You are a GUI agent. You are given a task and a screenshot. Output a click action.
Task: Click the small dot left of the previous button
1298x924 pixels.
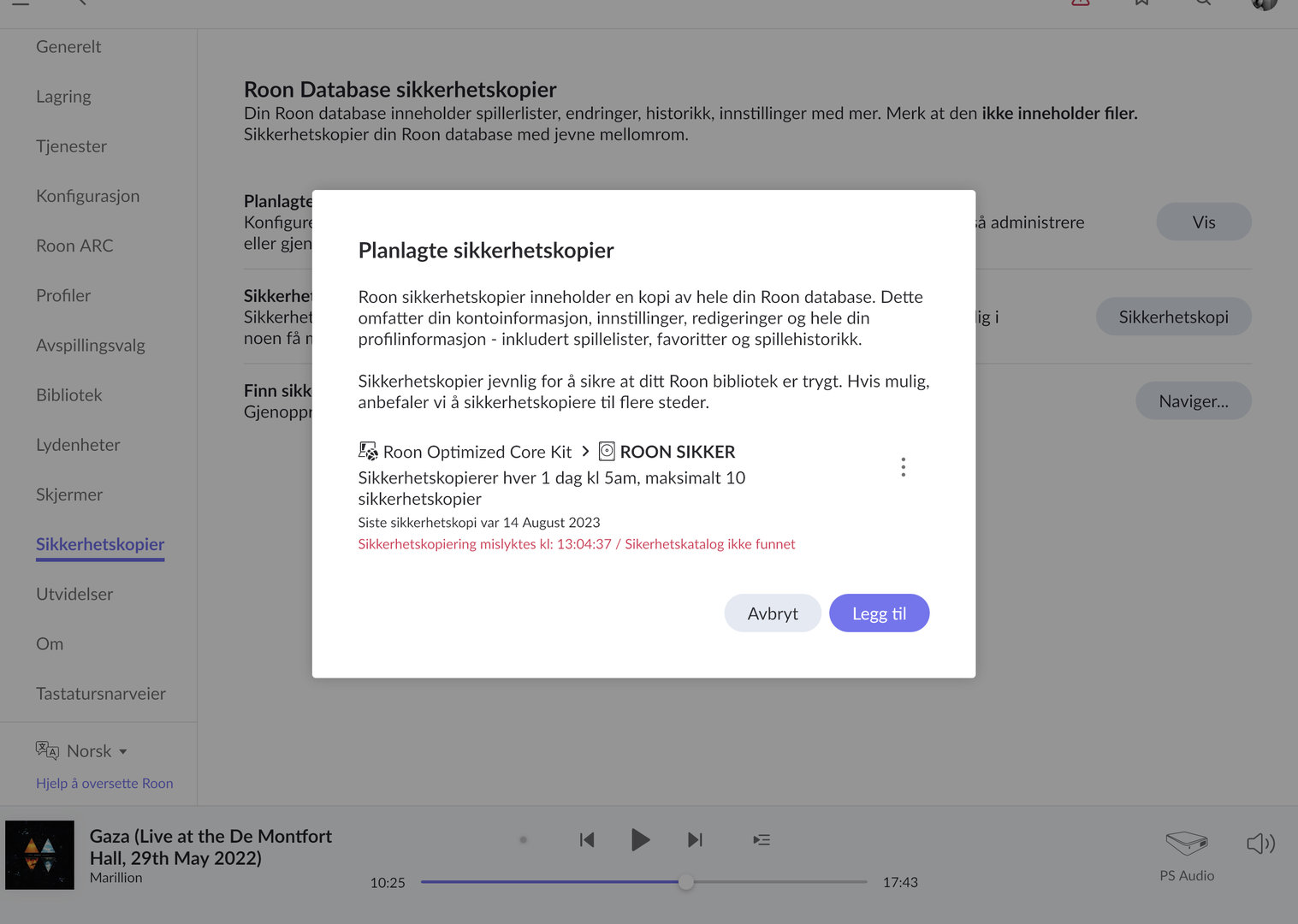coord(524,840)
